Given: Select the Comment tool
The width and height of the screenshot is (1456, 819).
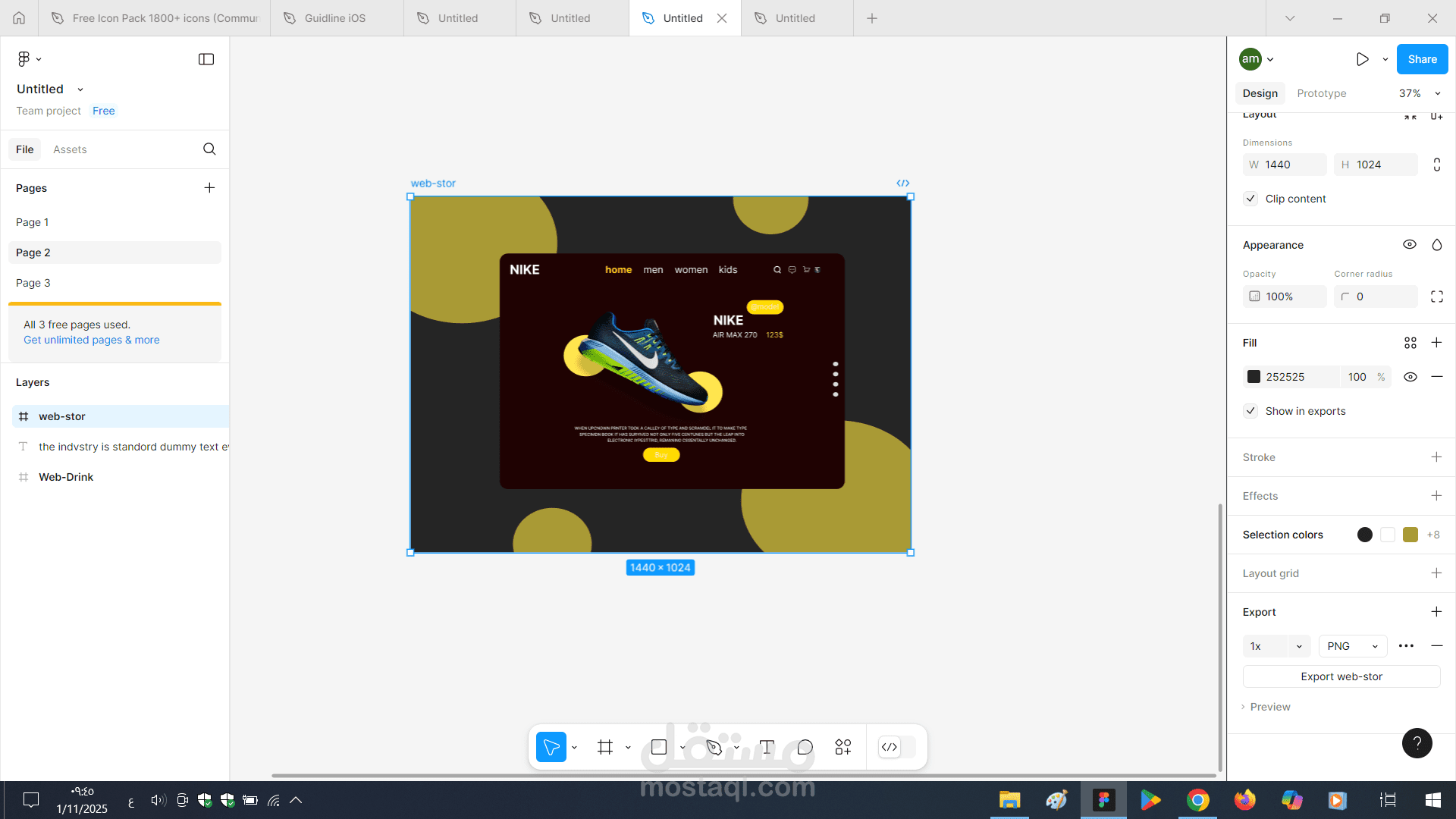Looking at the screenshot, I should click(805, 747).
